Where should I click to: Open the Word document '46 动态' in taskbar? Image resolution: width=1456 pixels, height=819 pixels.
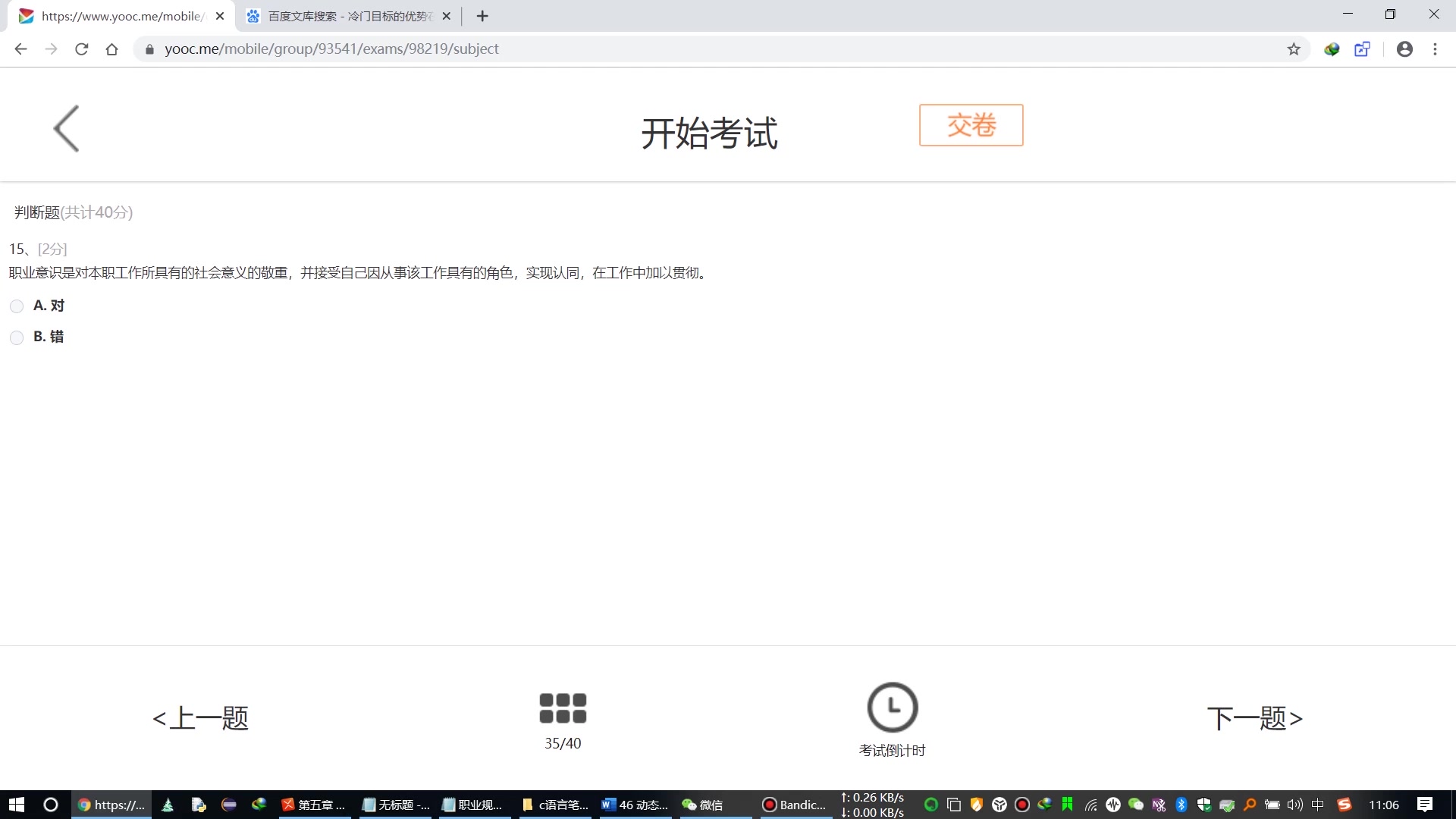pos(634,805)
